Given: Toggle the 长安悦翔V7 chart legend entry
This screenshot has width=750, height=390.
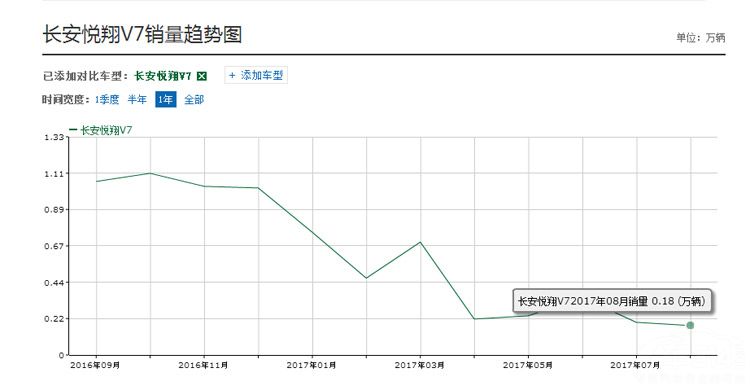Looking at the screenshot, I should point(101,130).
